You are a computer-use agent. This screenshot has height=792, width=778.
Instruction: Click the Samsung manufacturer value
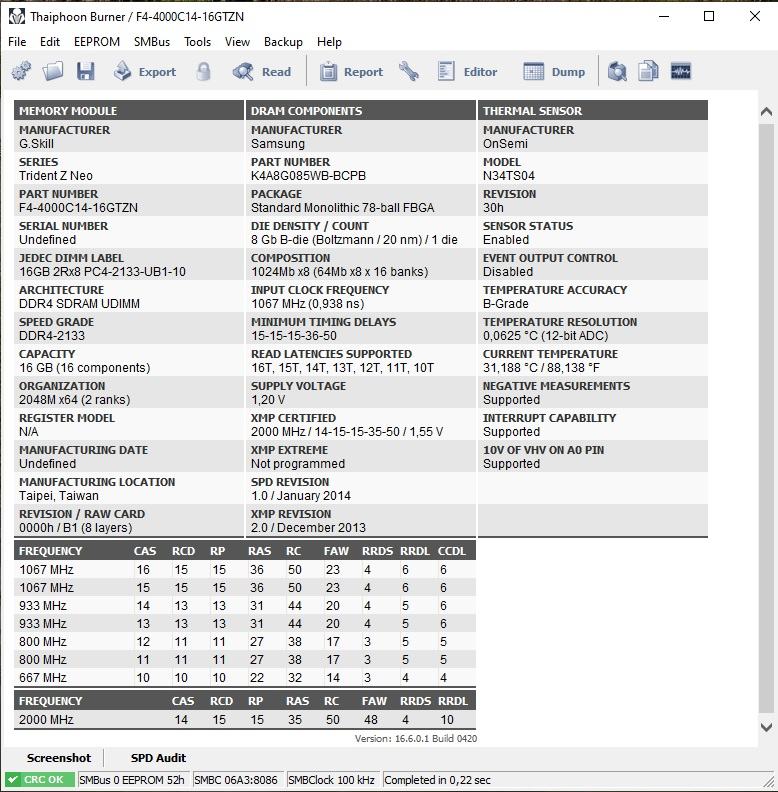coord(278,143)
